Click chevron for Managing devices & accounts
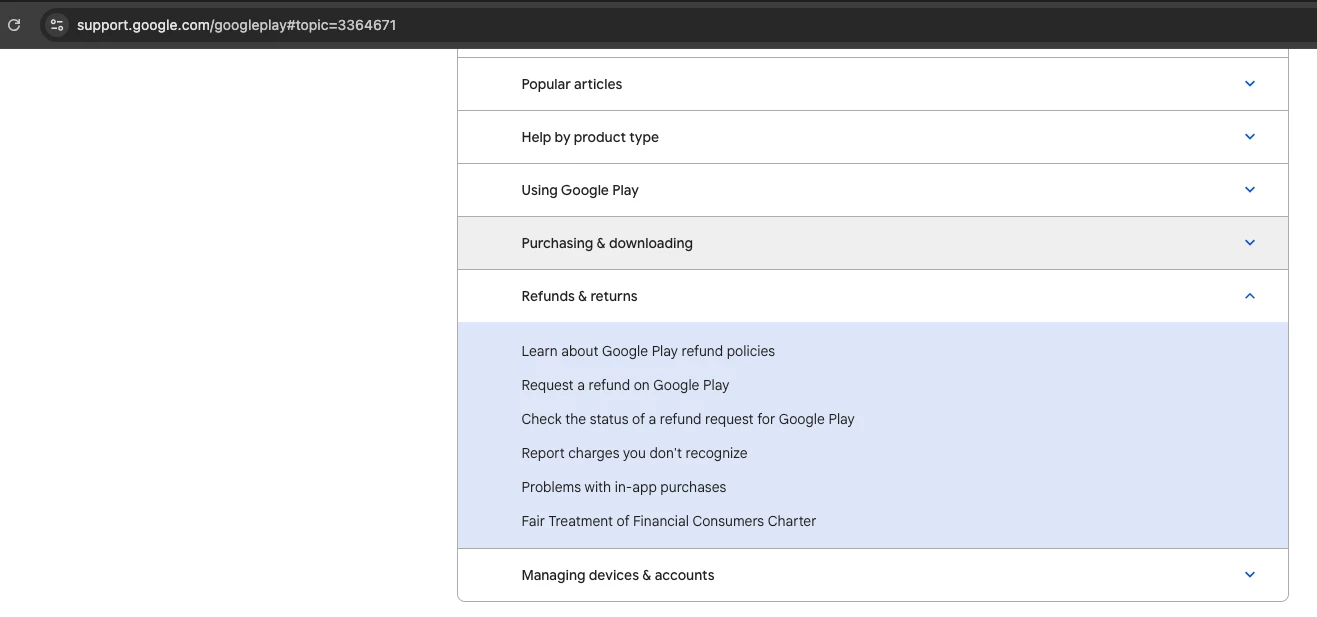Image resolution: width=1317 pixels, height=617 pixels. [x=1249, y=575]
